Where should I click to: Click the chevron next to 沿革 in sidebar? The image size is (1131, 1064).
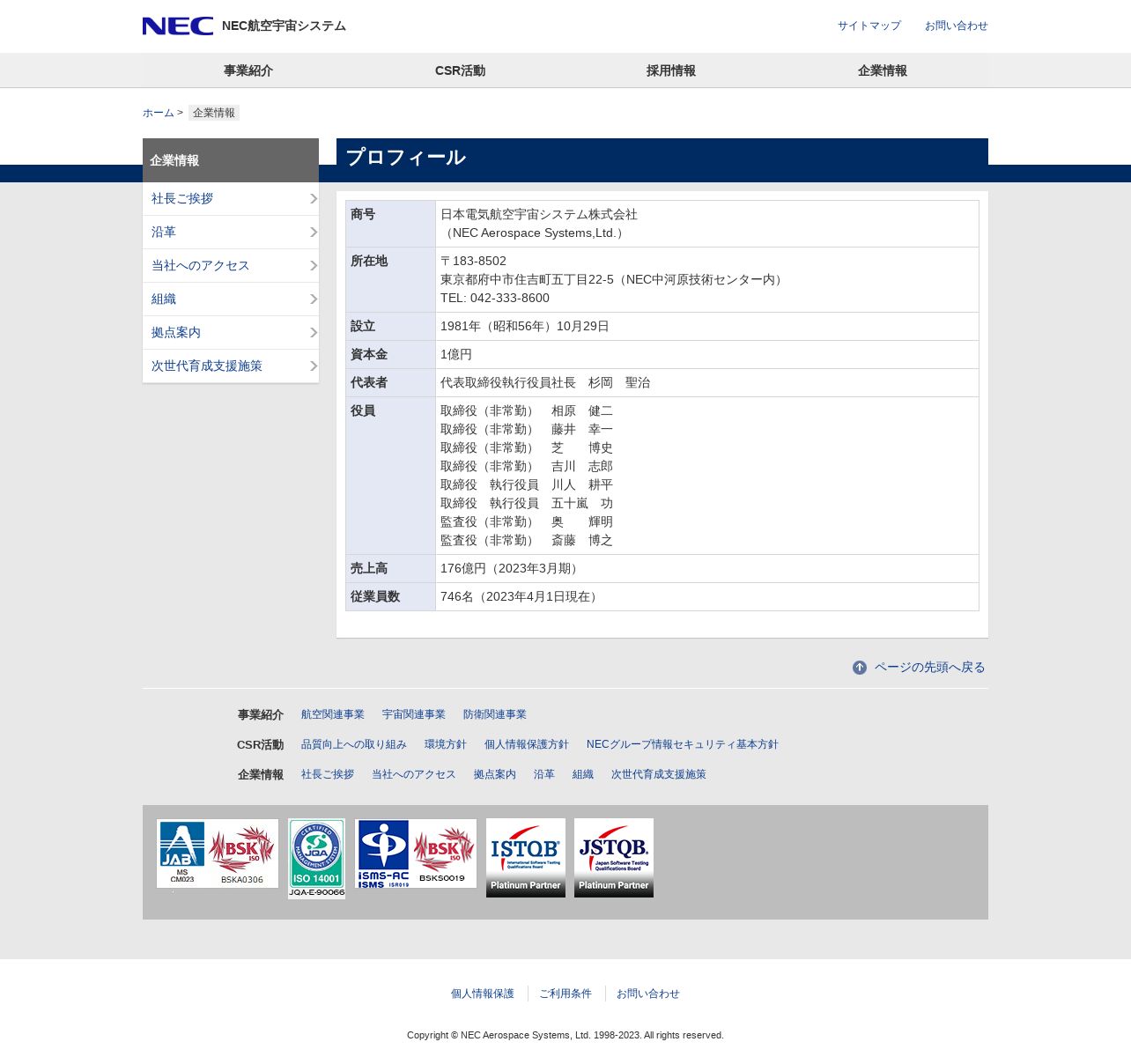click(x=314, y=233)
